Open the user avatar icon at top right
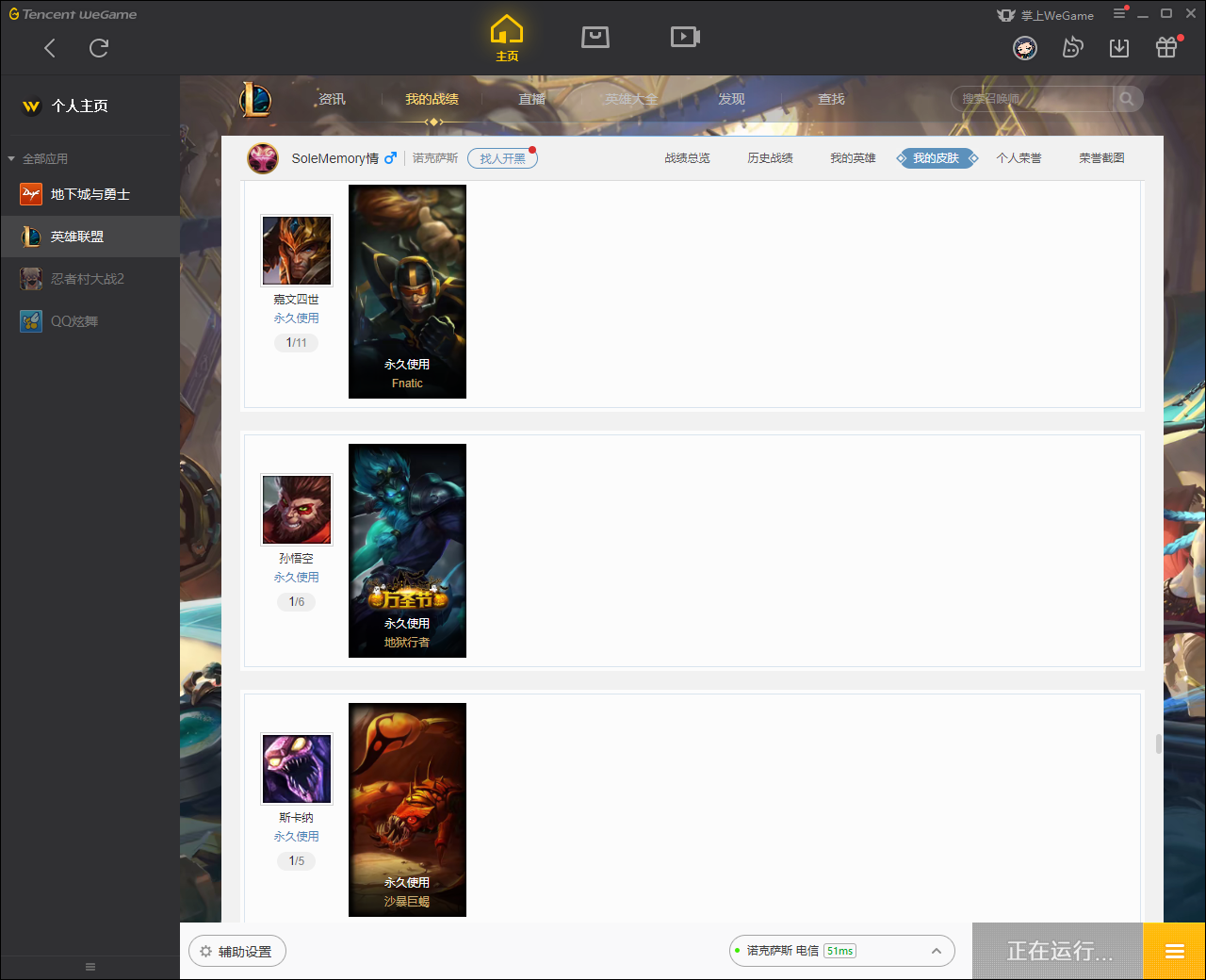The height and width of the screenshot is (980, 1206). 1025,48
